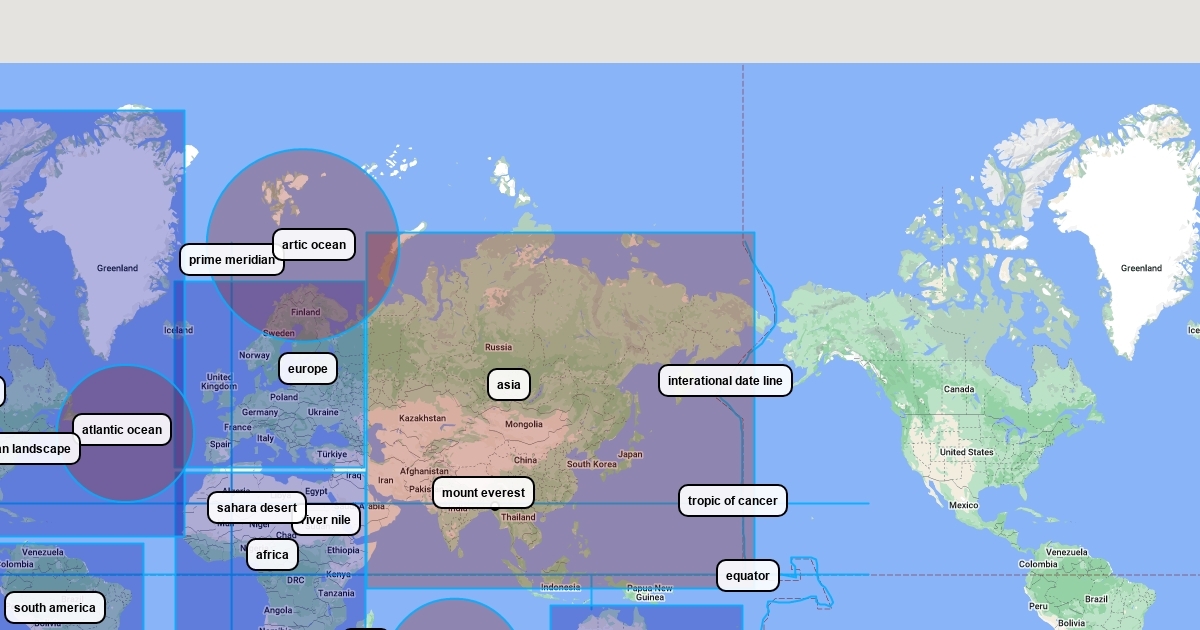This screenshot has height=630, width=1200.
Task: Select the 'africa' label
Action: coord(272,555)
